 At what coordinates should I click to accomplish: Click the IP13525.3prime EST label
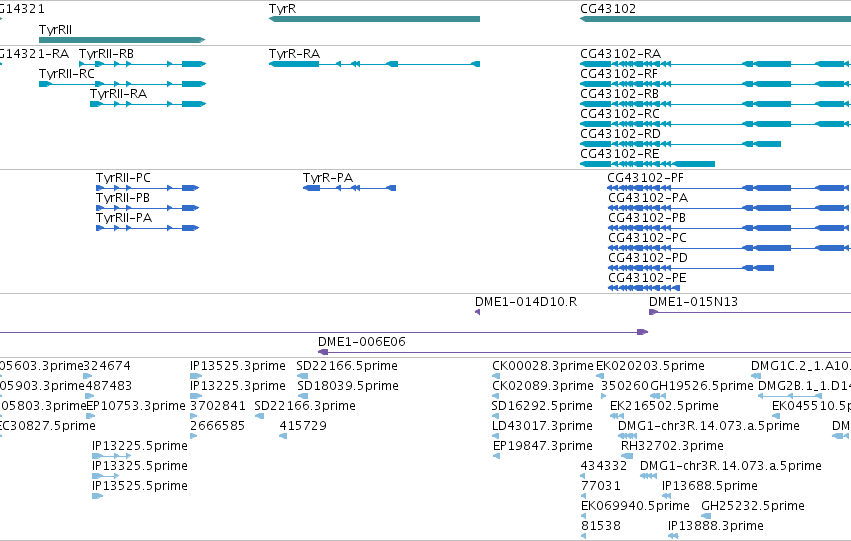pos(238,366)
